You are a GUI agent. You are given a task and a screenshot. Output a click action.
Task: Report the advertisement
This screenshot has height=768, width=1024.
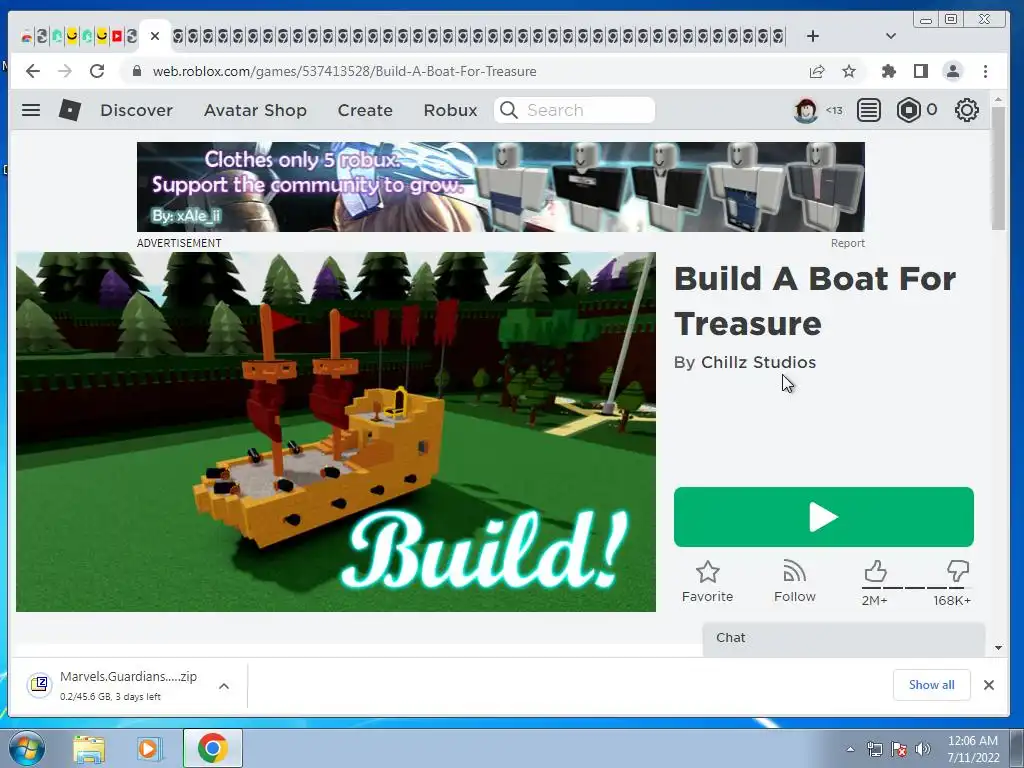[848, 243]
